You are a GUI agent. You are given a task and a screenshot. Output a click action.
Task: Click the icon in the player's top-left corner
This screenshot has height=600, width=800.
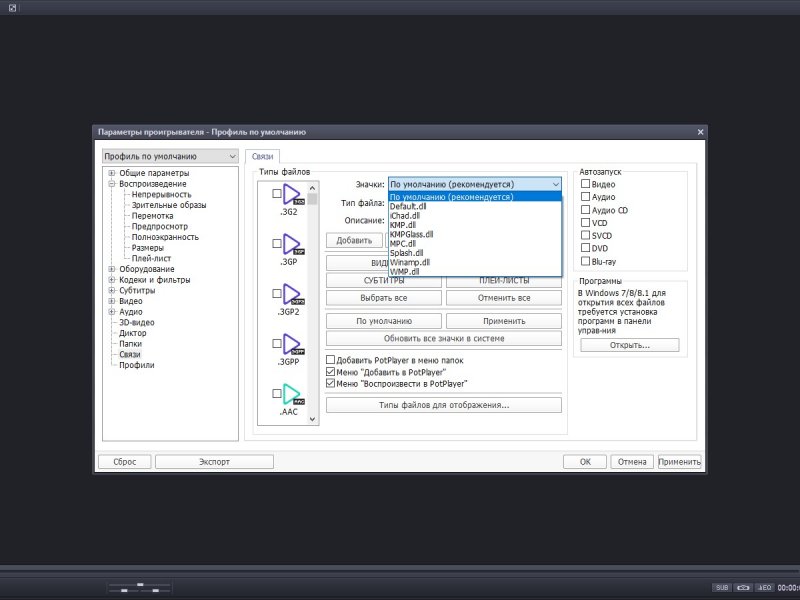(12, 8)
